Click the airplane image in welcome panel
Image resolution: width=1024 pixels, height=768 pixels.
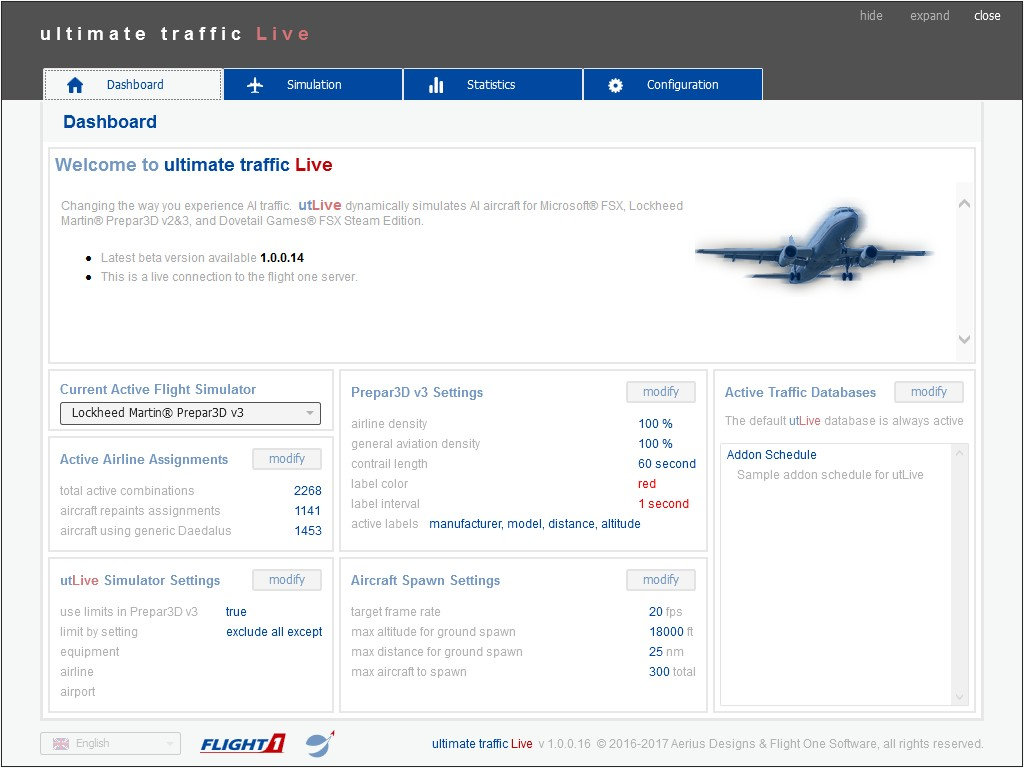point(814,245)
